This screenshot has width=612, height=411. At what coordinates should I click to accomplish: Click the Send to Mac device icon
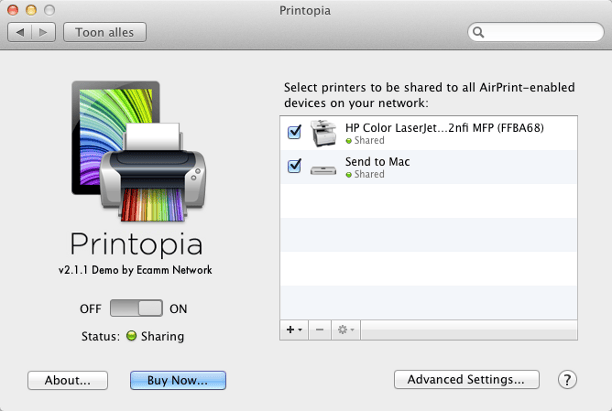click(x=325, y=167)
